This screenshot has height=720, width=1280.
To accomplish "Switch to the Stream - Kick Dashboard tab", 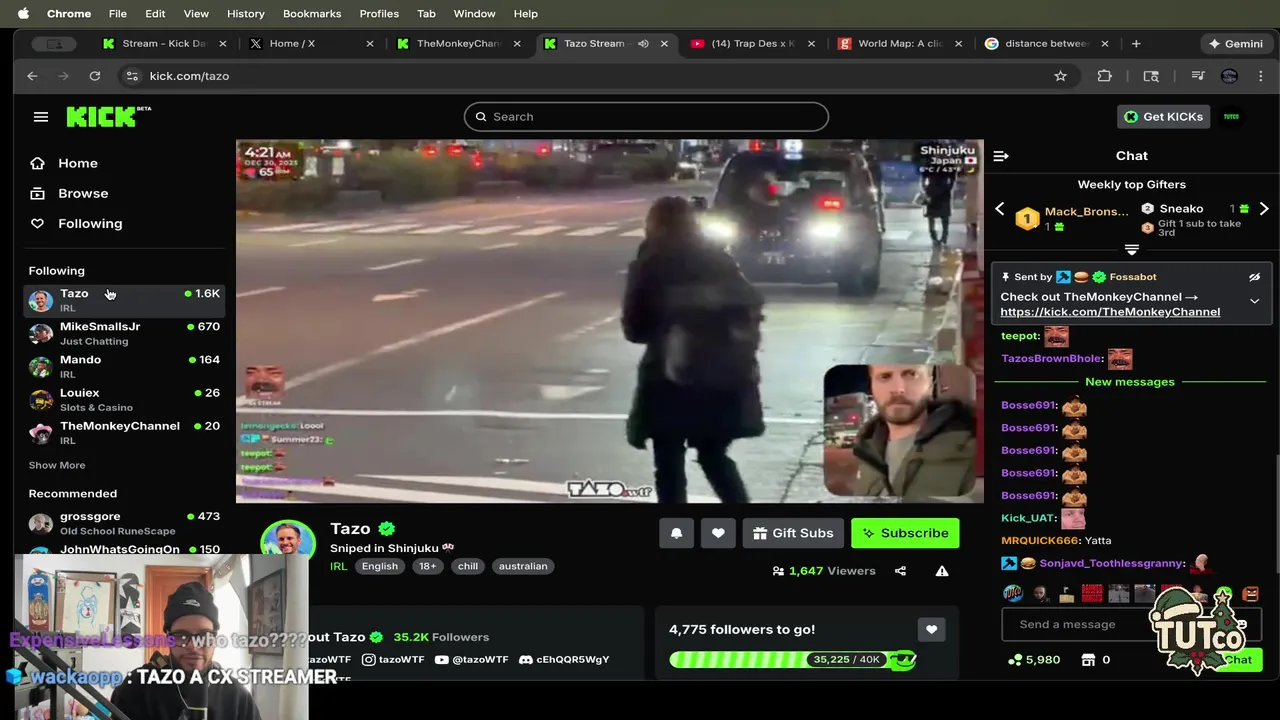I will click(x=165, y=44).
